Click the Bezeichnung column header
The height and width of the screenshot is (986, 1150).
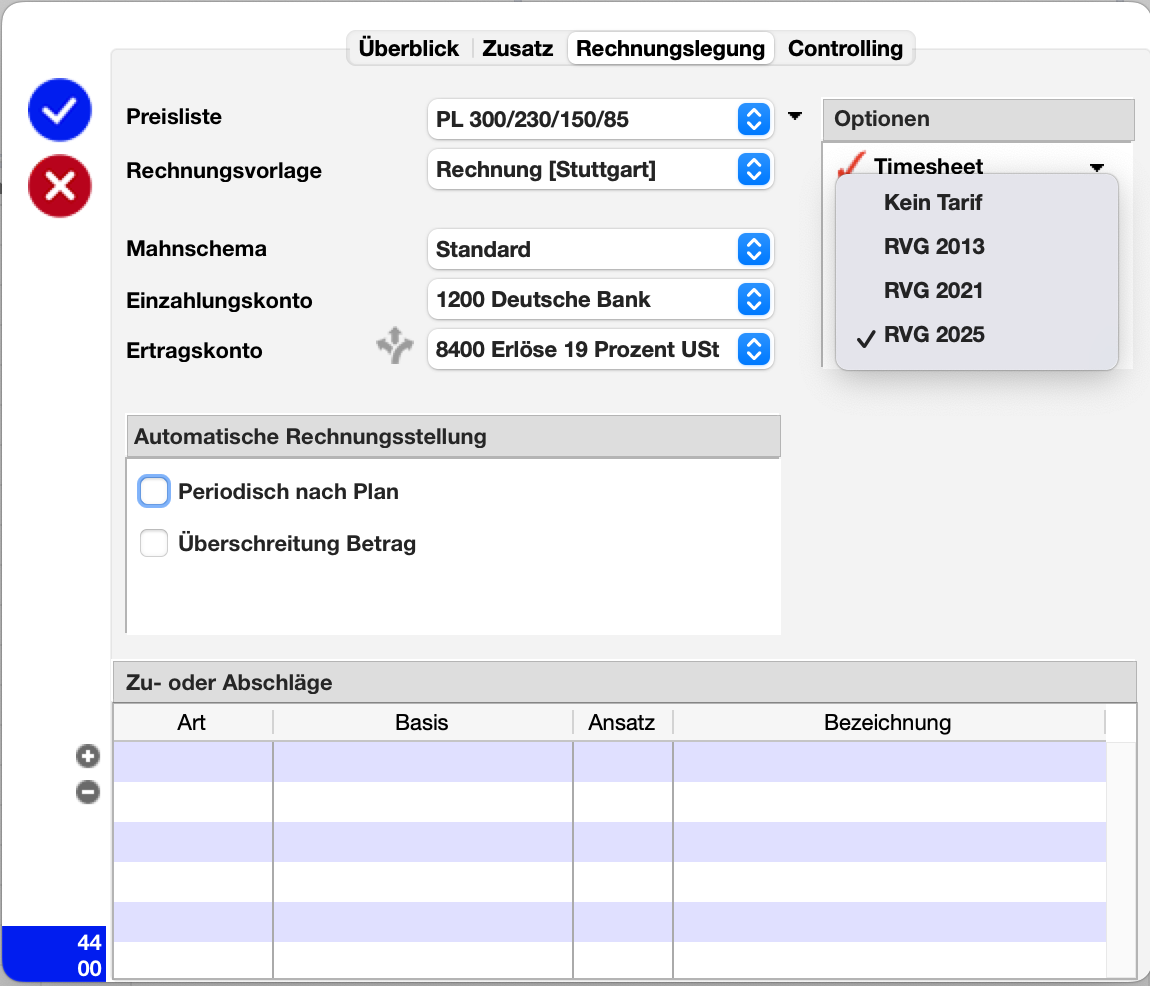(x=888, y=723)
